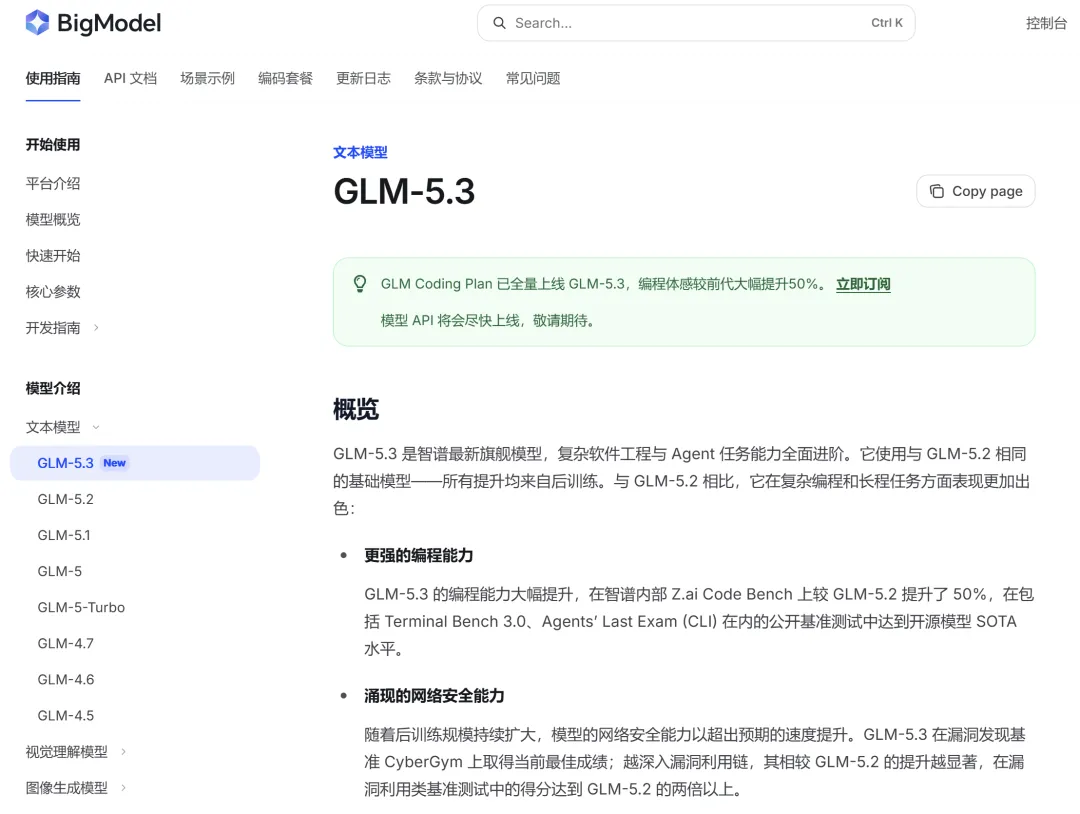The image size is (1080, 814).
Task: Open 模型概览 in the sidebar
Action: click(x=53, y=220)
